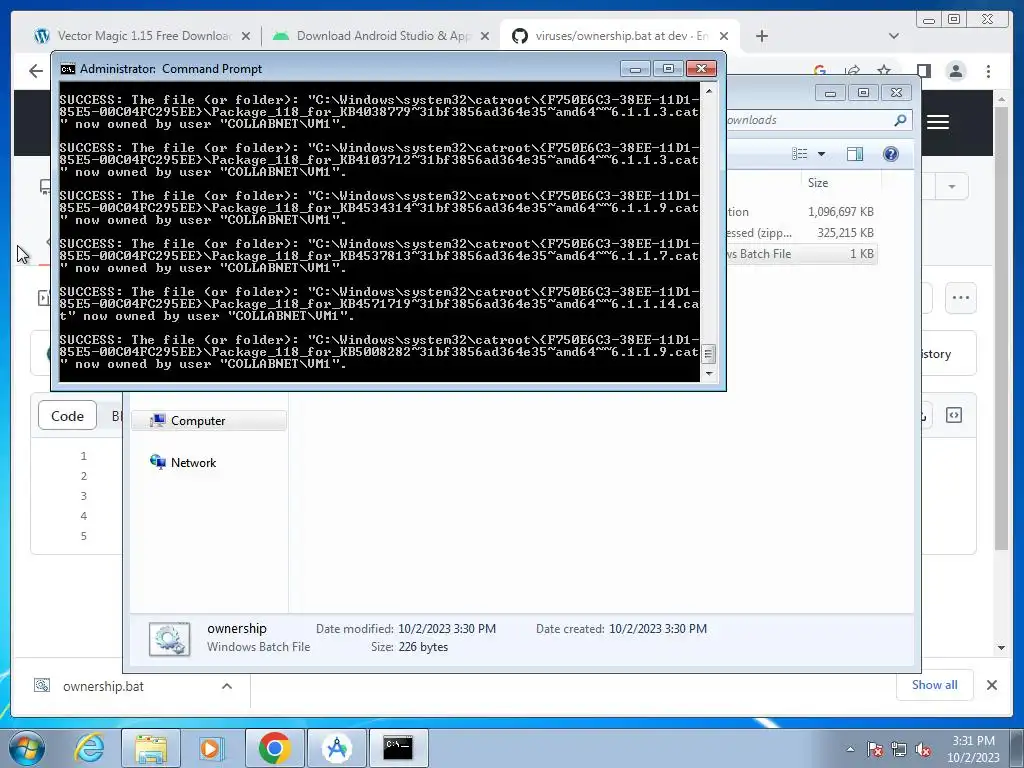Open Windows Explorer from taskbar

point(151,748)
